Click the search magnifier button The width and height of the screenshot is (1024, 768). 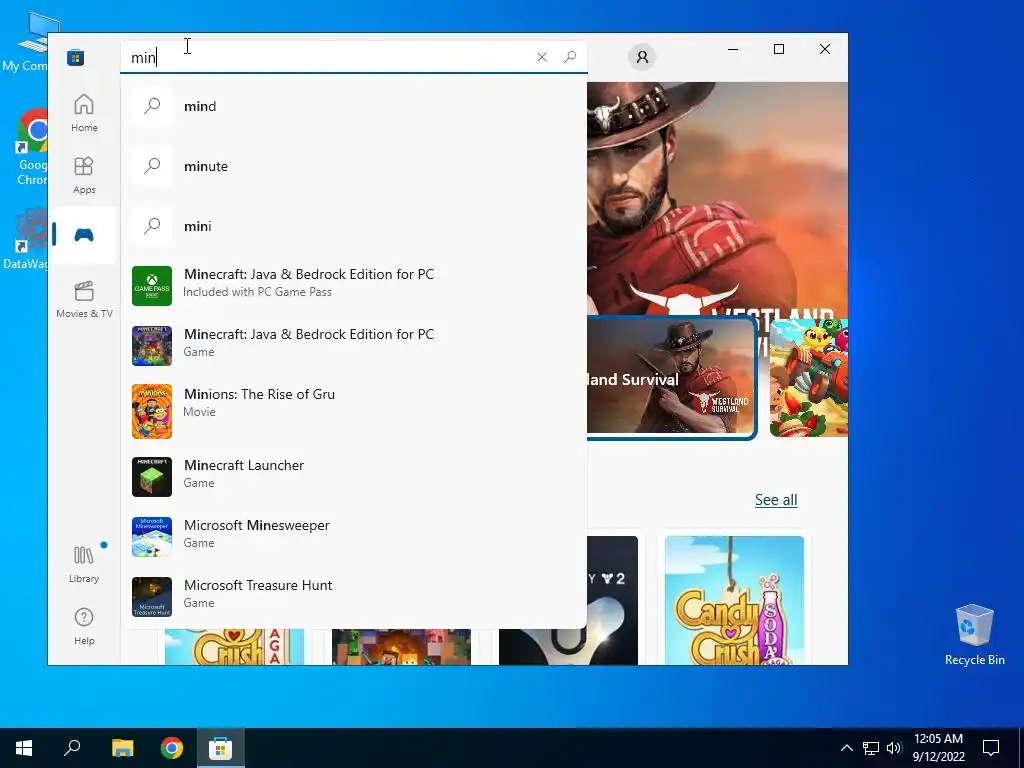tap(570, 57)
